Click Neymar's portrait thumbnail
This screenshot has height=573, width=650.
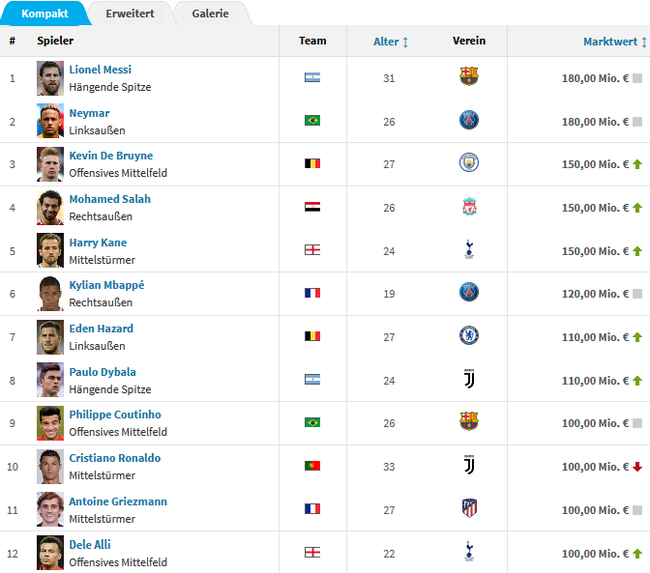pyautogui.click(x=50, y=121)
